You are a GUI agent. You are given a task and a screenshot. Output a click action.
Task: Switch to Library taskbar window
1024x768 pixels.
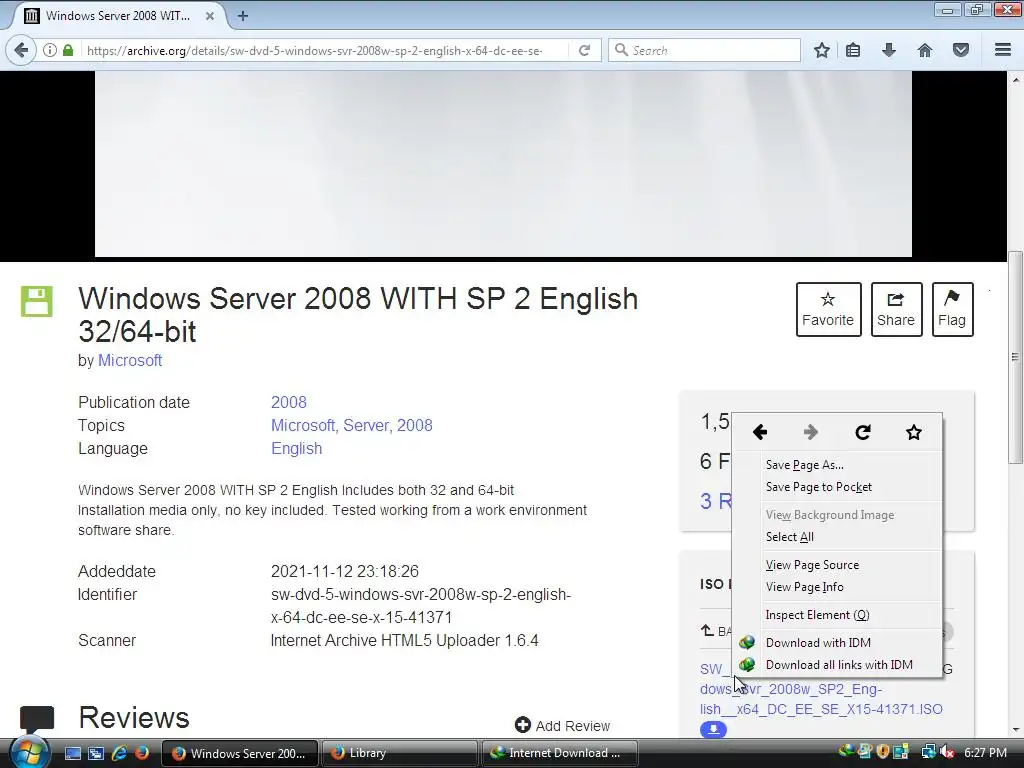pos(398,753)
